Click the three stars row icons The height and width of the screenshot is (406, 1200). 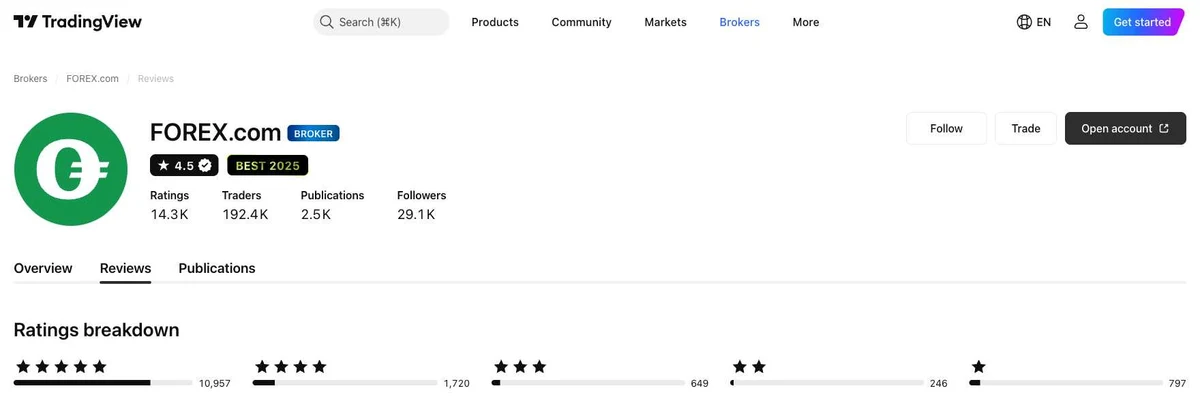(520, 366)
